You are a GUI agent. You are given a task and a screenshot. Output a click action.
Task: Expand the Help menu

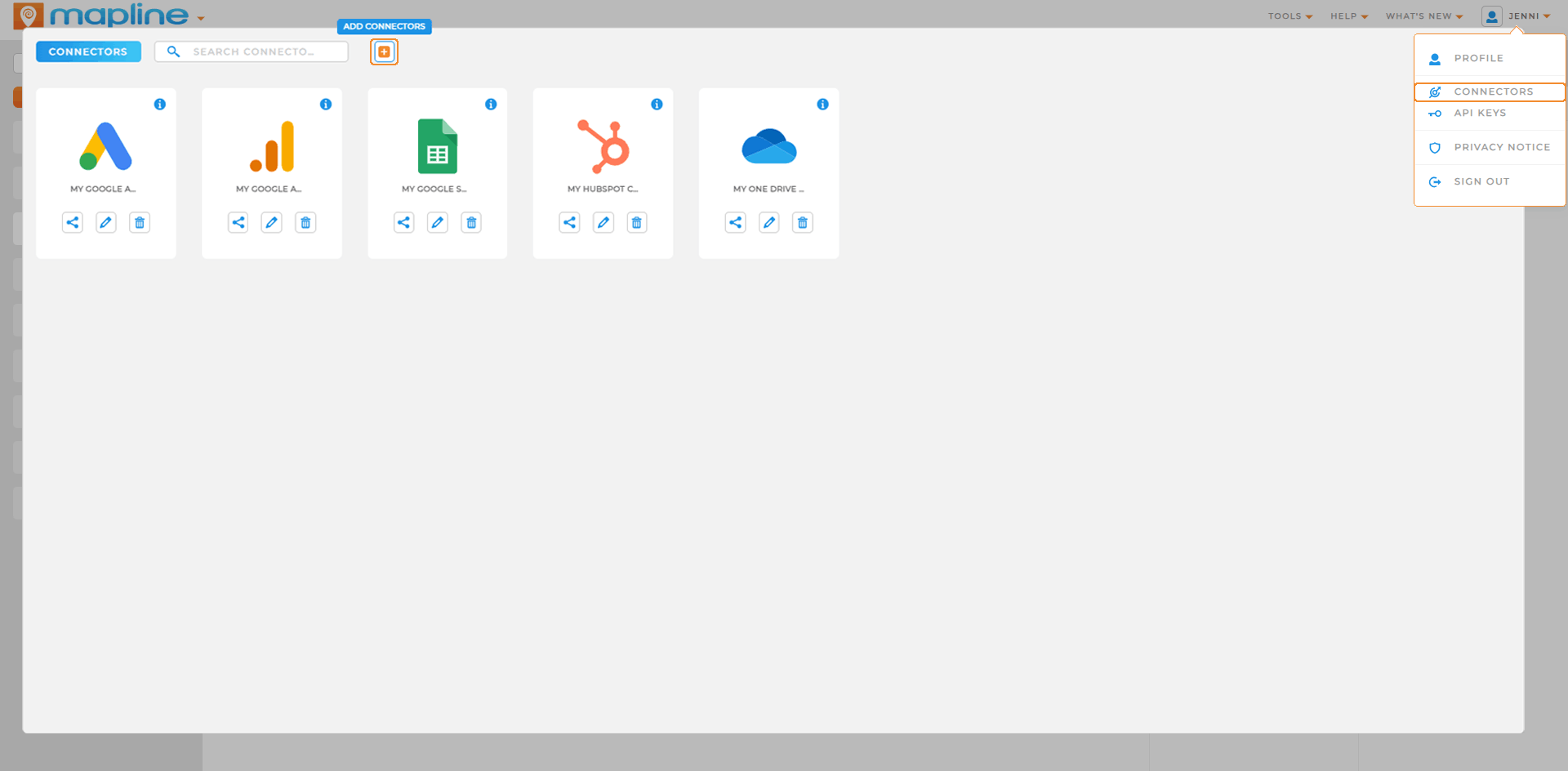(x=1347, y=16)
